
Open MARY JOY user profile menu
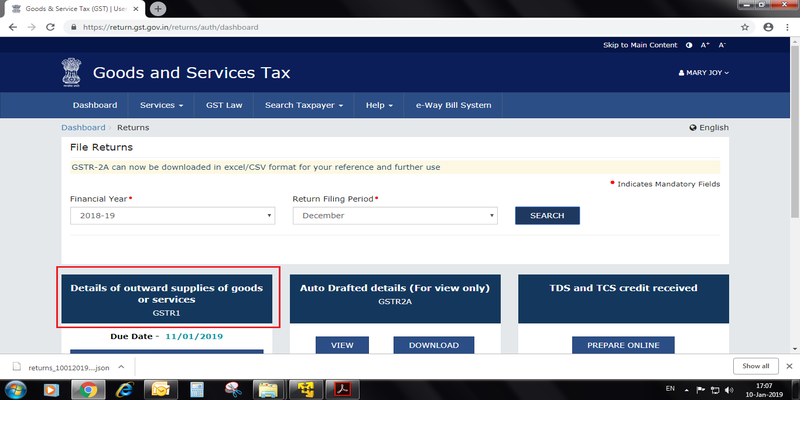tap(704, 73)
